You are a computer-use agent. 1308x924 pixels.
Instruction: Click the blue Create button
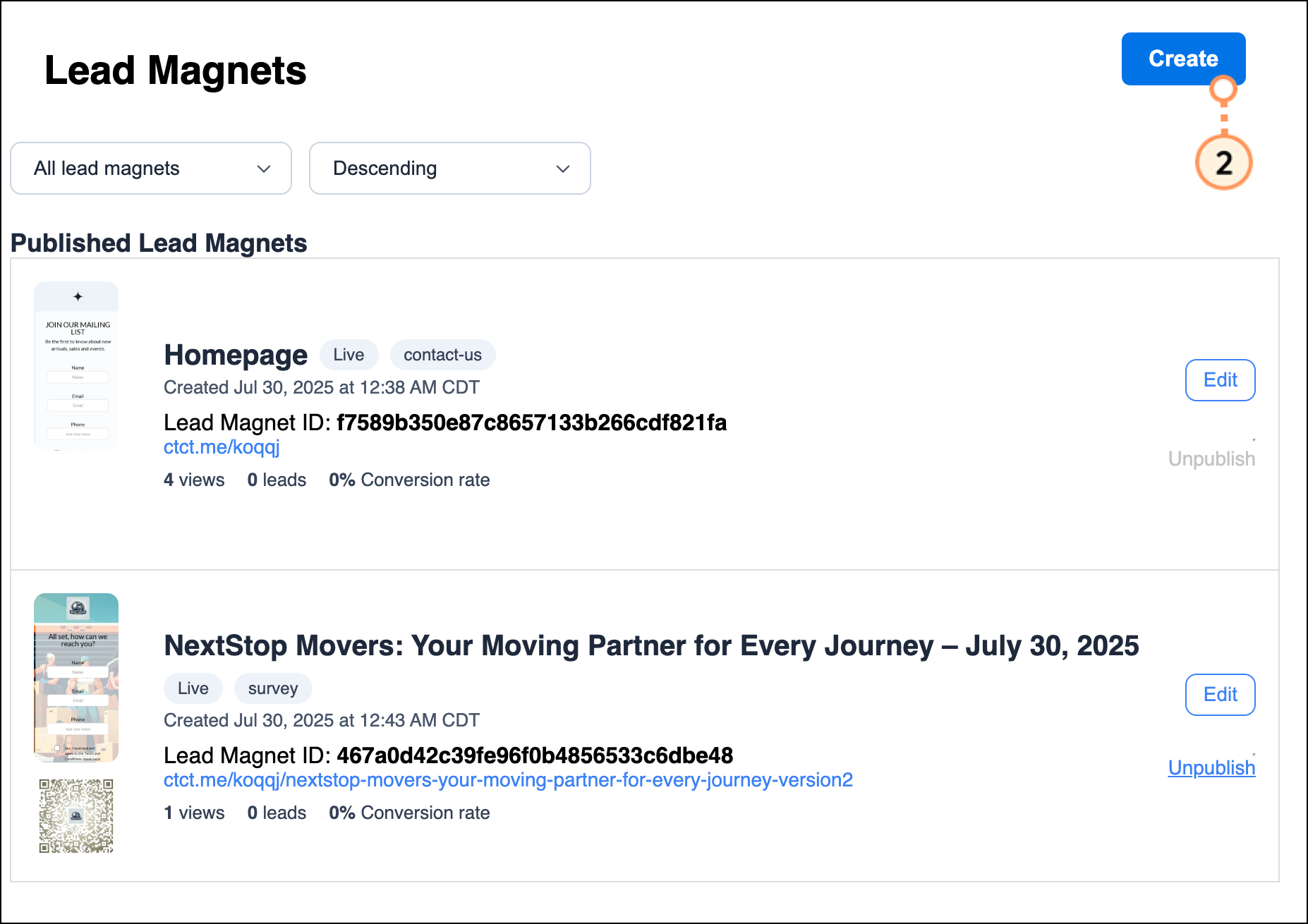point(1183,59)
